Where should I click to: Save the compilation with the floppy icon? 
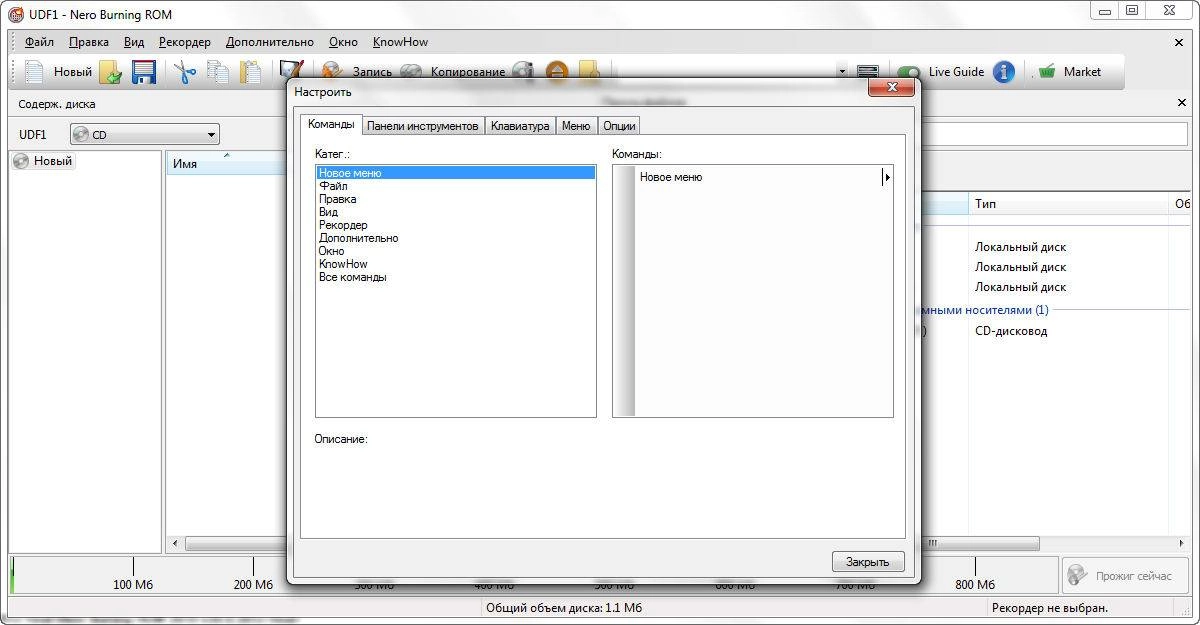[x=144, y=72]
